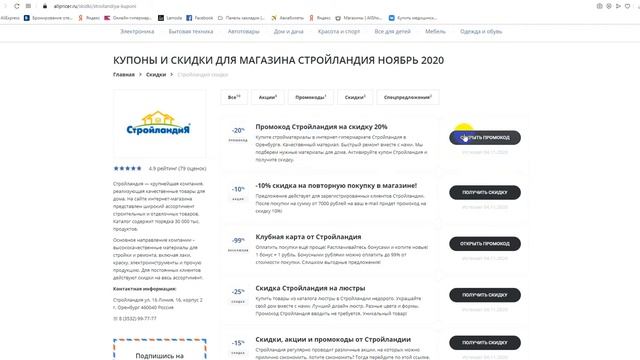The image size is (640, 360).
Task: Open promo code for Клубная карта offer
Action: point(485,244)
